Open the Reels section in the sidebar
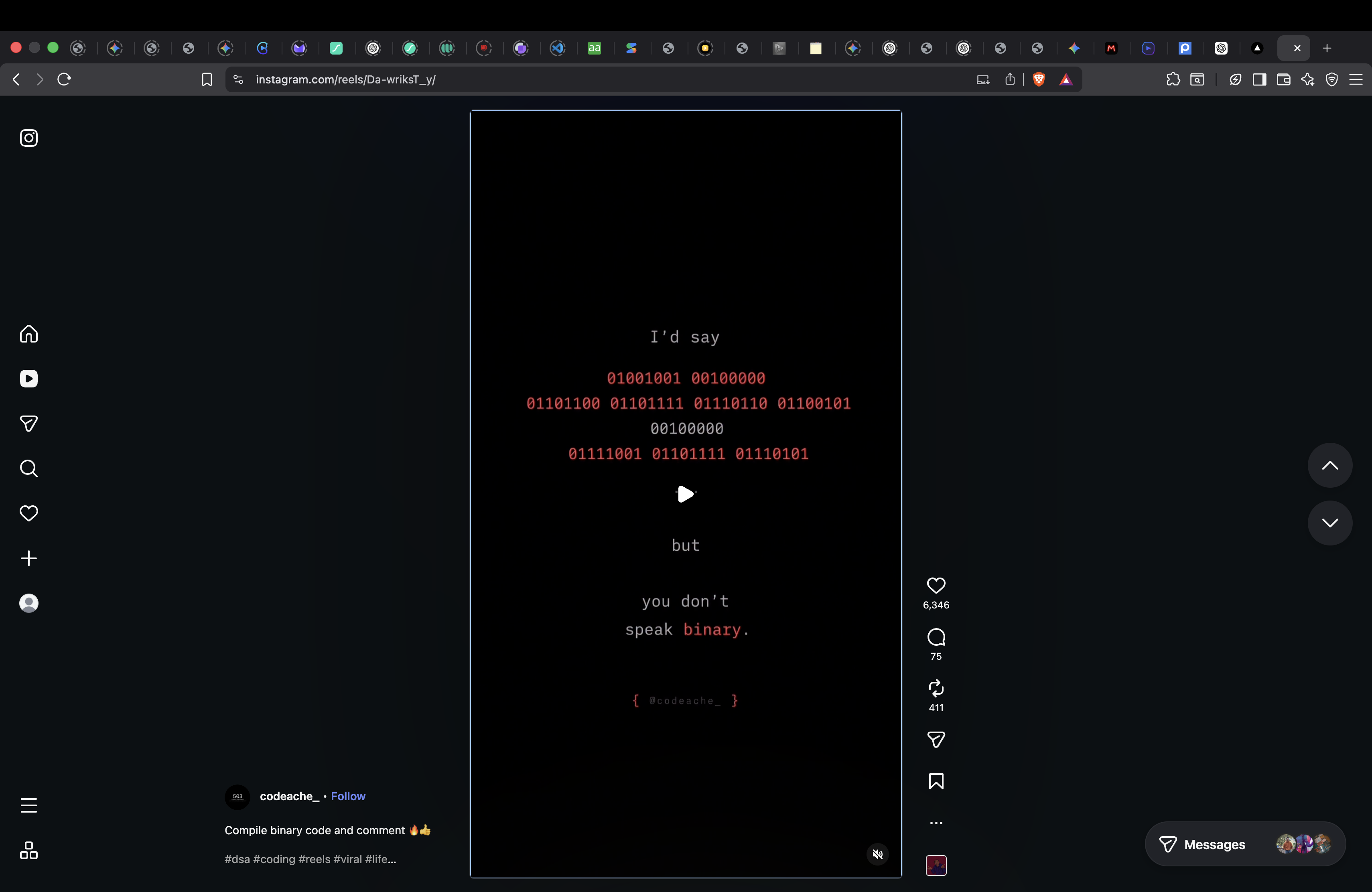The width and height of the screenshot is (1372, 892). point(29,379)
